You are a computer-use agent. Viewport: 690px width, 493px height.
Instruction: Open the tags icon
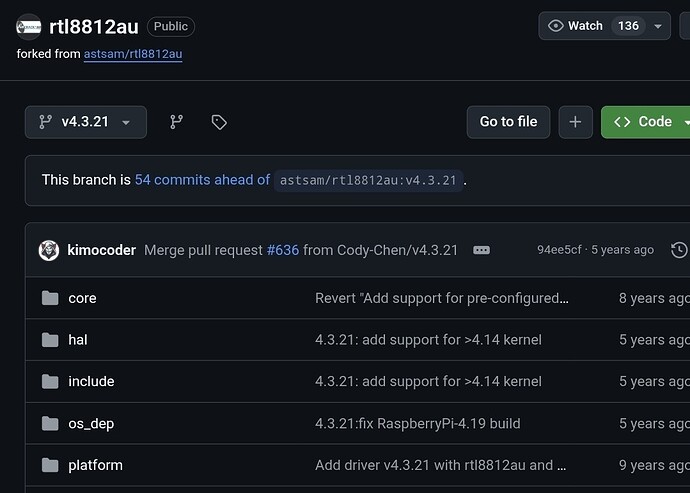[x=219, y=122]
